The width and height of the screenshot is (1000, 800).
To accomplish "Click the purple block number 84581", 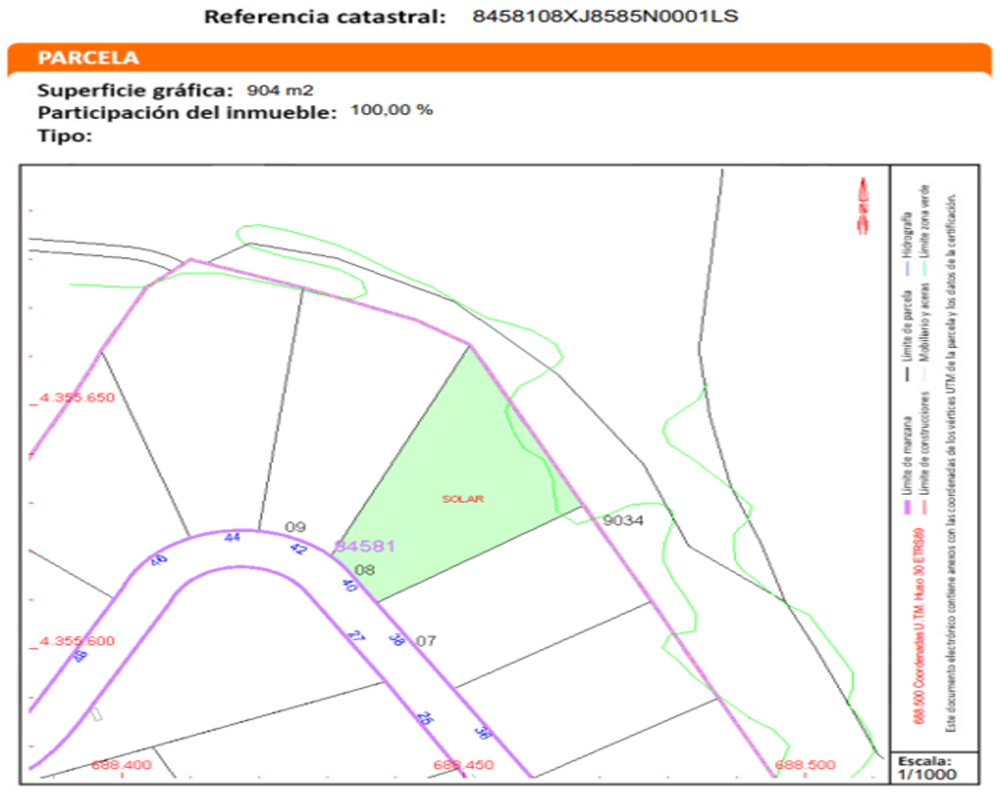I will pyautogui.click(x=365, y=546).
